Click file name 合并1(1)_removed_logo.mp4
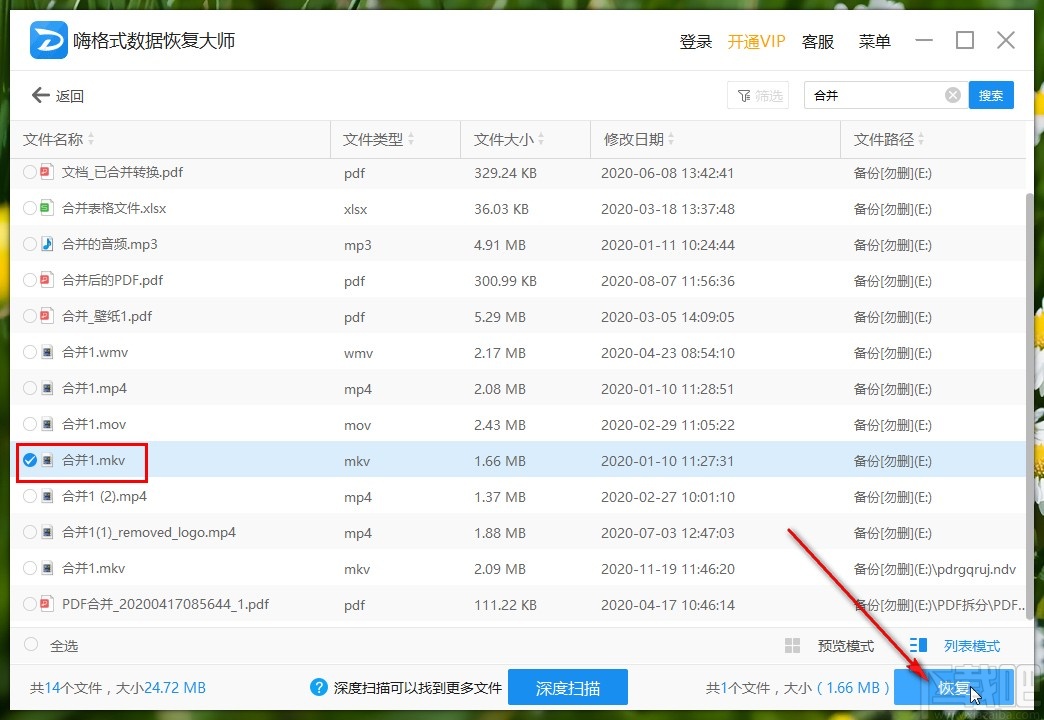Image resolution: width=1044 pixels, height=720 pixels. (x=148, y=532)
